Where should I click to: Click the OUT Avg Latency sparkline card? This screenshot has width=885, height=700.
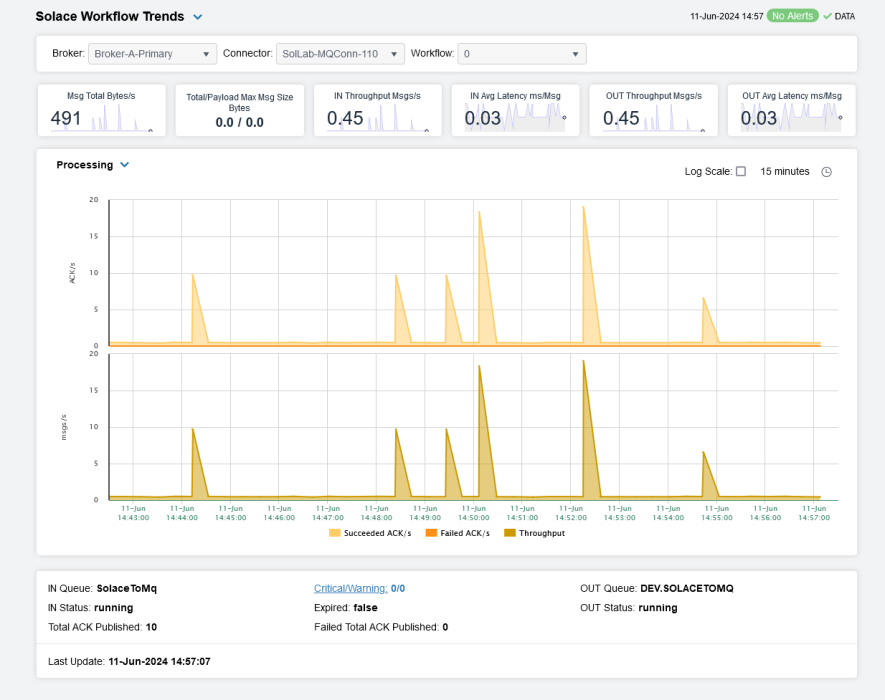791,110
